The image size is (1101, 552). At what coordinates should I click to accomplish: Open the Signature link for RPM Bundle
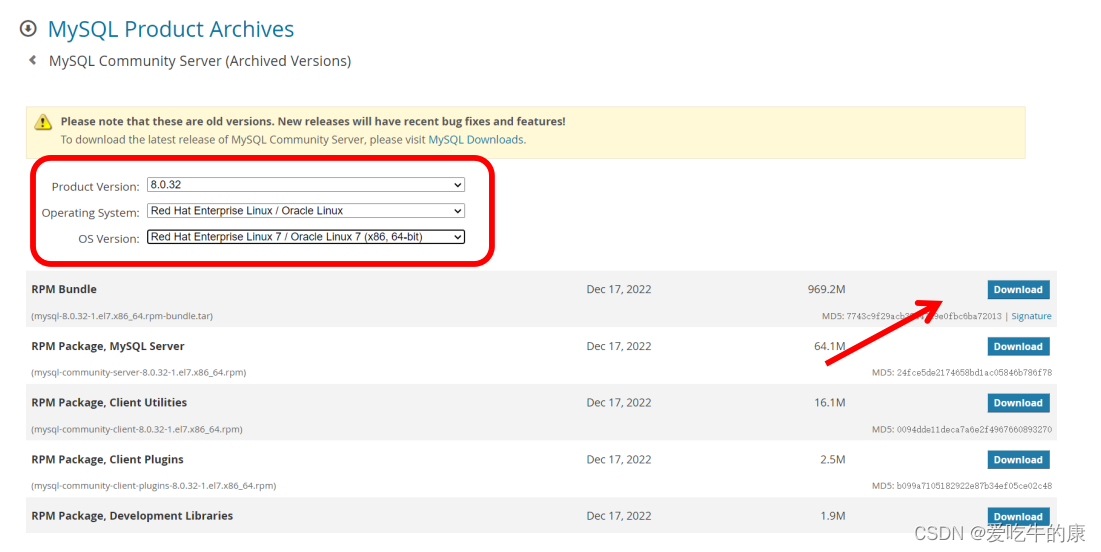coord(1031,316)
